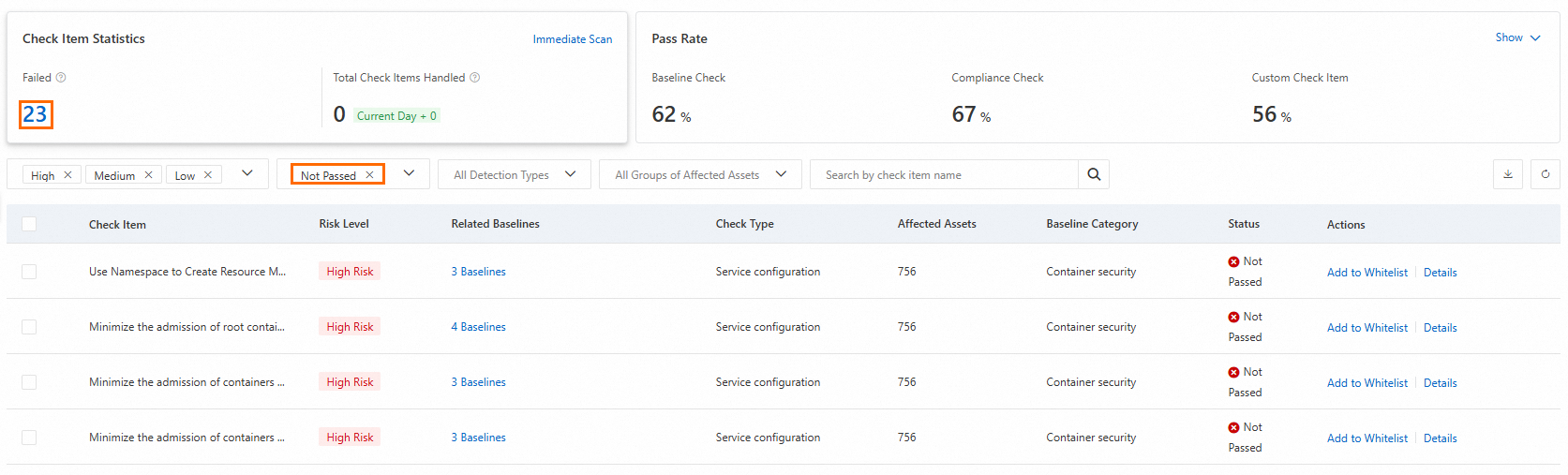Click the help icon next to Failed
Screen dimensions: 1568x475
[x=61, y=78]
